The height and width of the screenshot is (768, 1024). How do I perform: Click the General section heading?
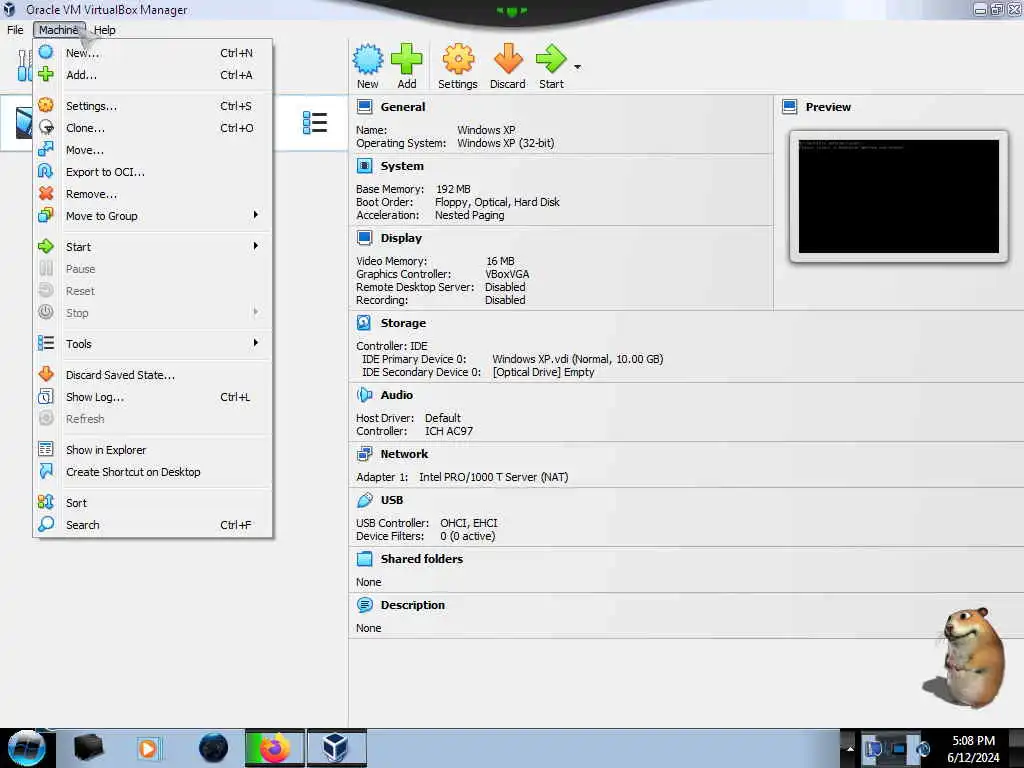pyautogui.click(x=403, y=107)
